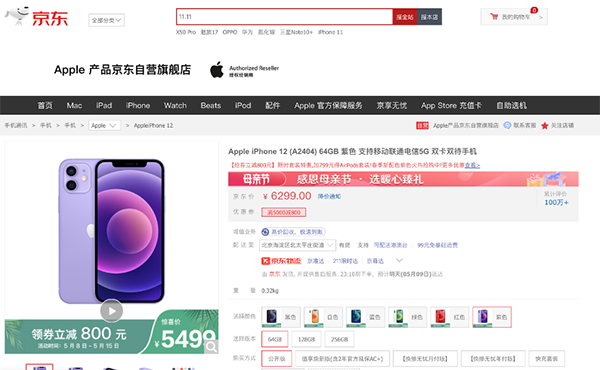Click the 京准达 delivery service link

(315, 261)
